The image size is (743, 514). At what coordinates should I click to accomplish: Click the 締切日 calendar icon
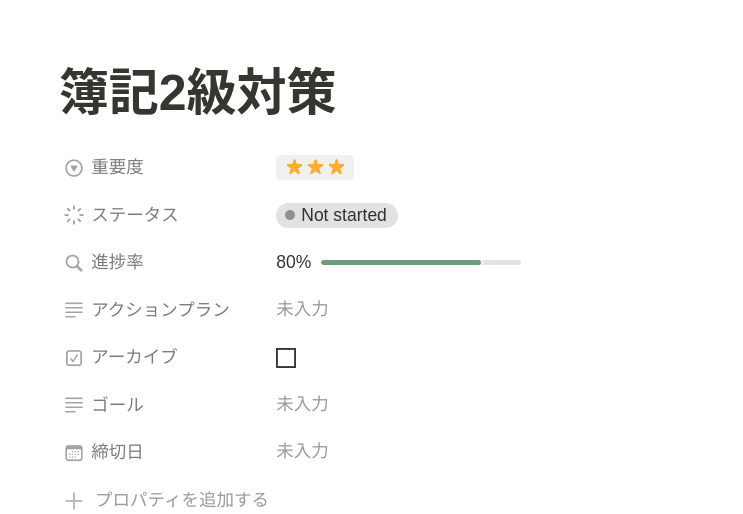74,453
